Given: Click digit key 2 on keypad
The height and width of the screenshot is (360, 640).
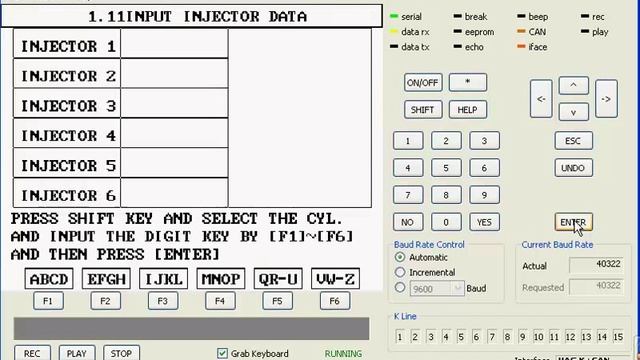Looking at the screenshot, I should (446, 141).
